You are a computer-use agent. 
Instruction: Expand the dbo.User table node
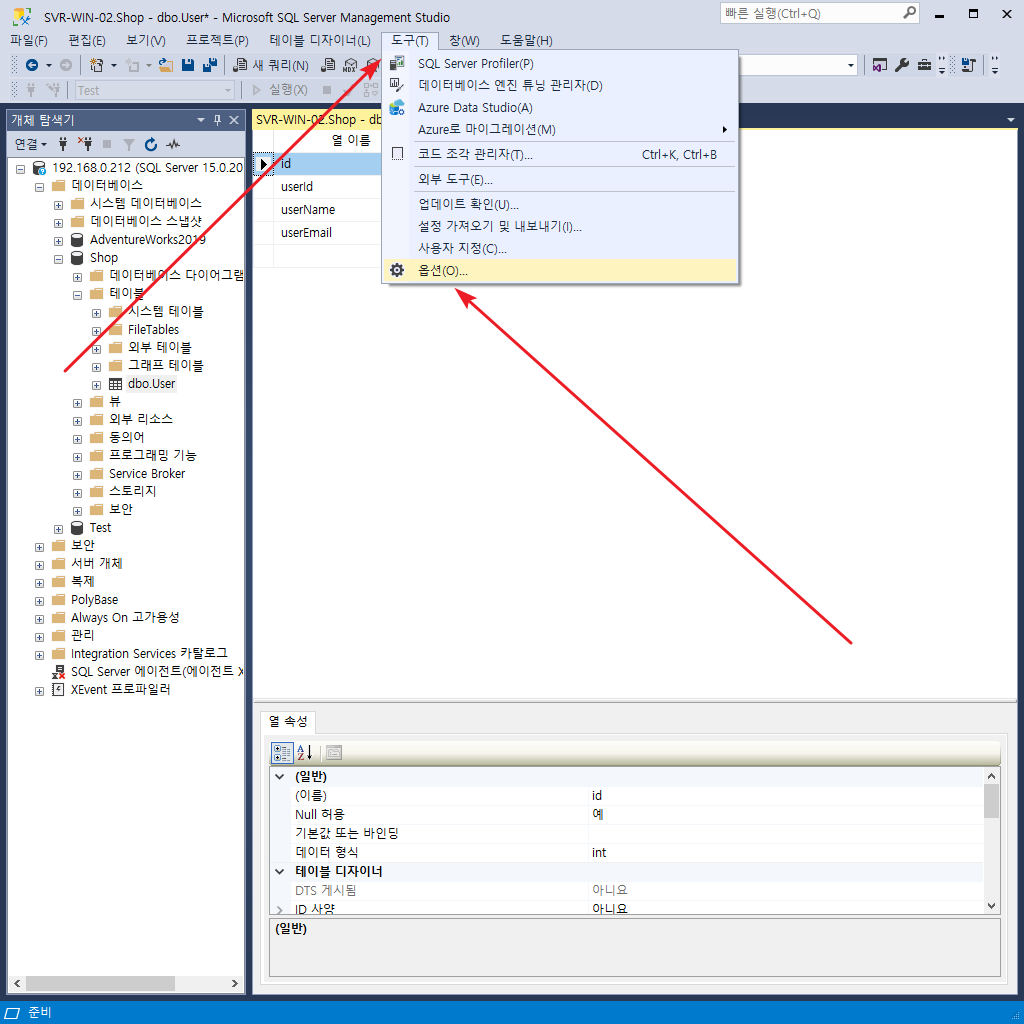[96, 385]
